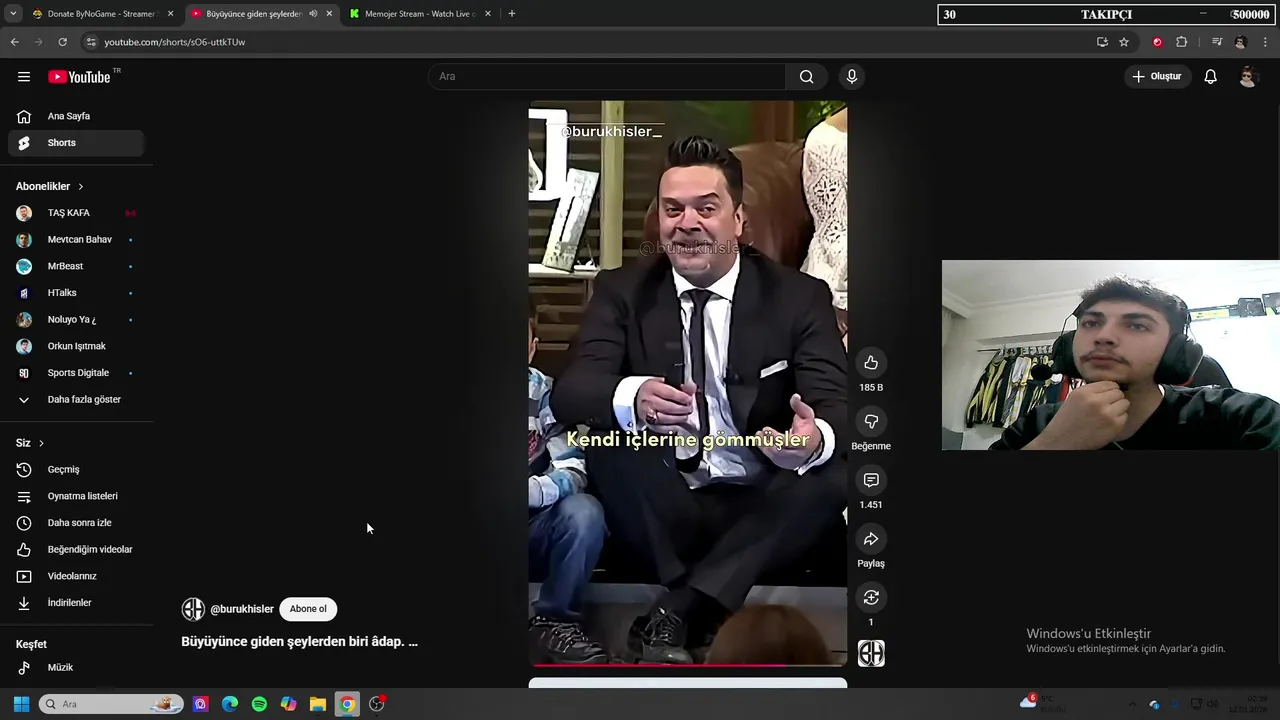
Task: Expand the Abonelikler section chevron
Action: pos(81,187)
